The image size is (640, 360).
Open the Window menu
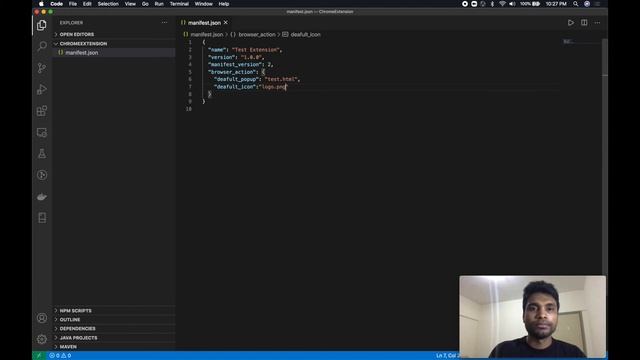[x=203, y=4]
